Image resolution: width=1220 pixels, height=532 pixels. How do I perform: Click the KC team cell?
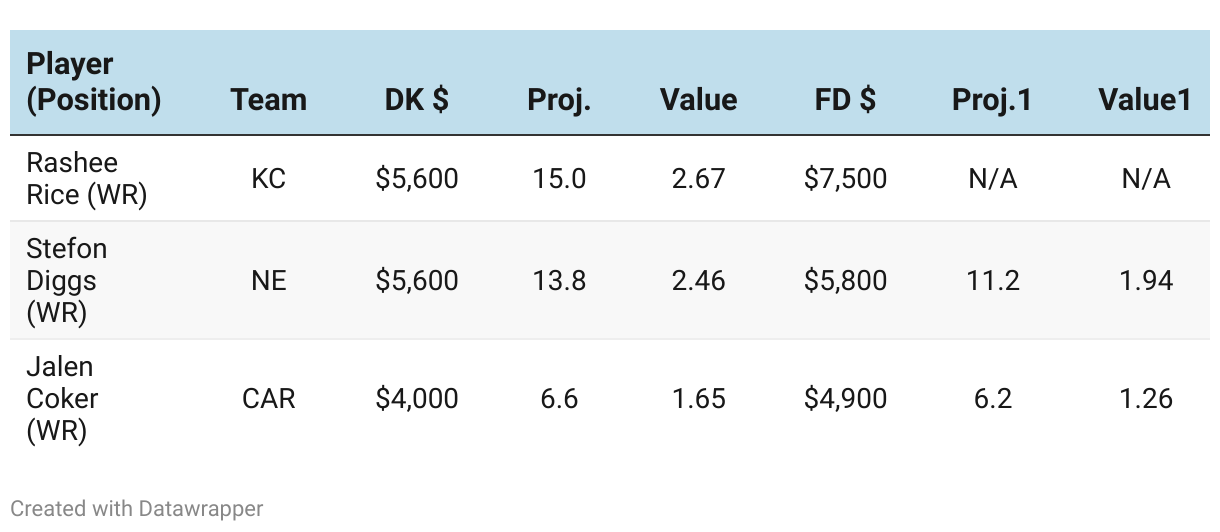(268, 179)
